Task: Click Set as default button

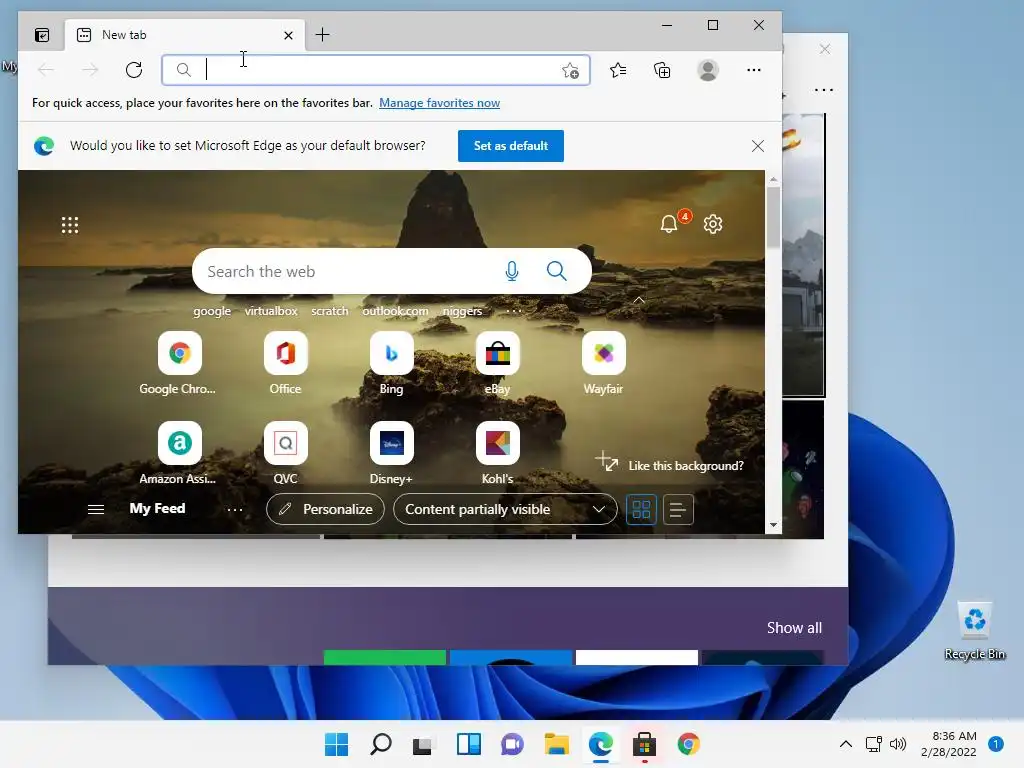Action: [511, 146]
